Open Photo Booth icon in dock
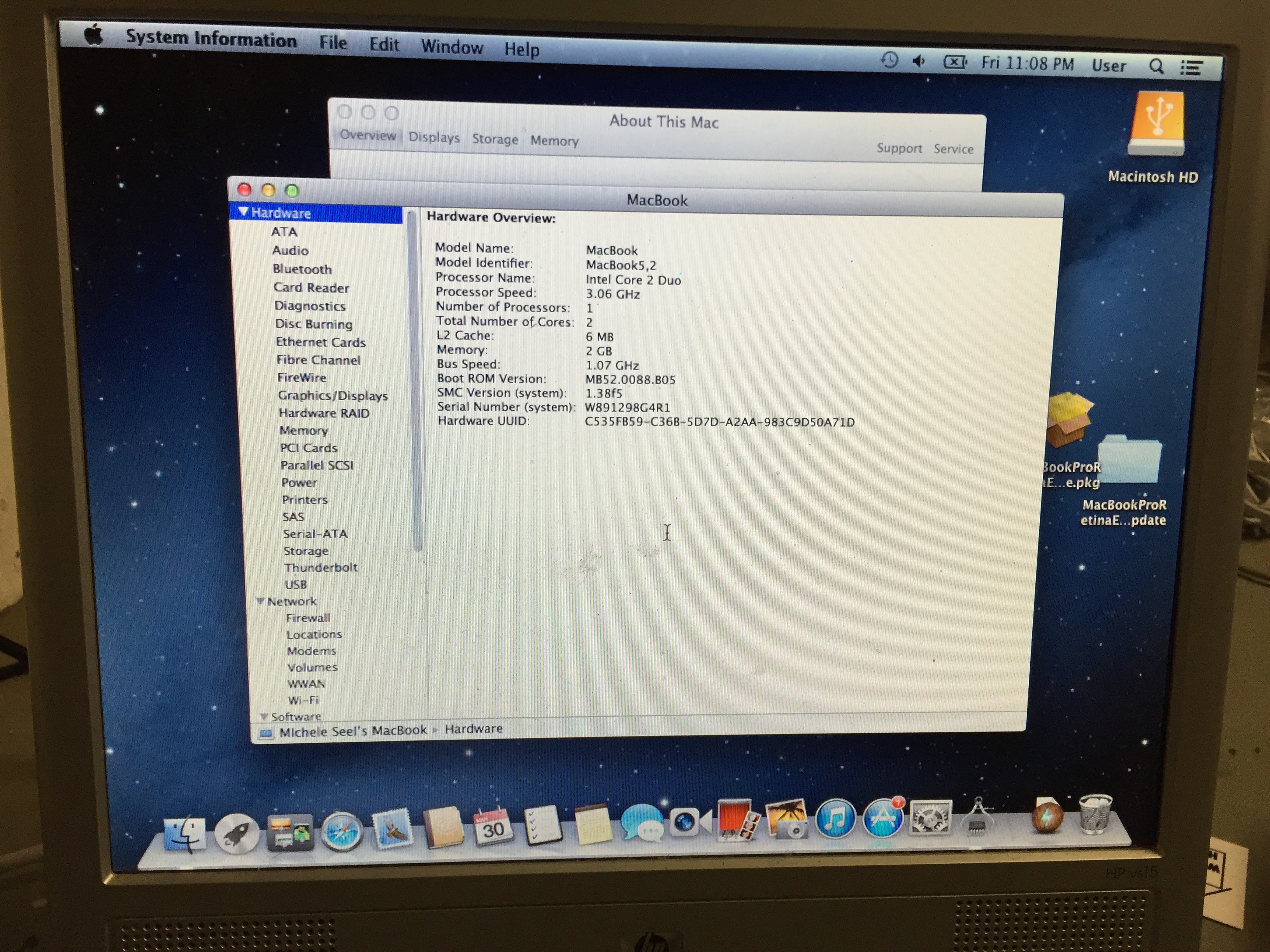Screen dimensions: 1270x952 [738, 821]
